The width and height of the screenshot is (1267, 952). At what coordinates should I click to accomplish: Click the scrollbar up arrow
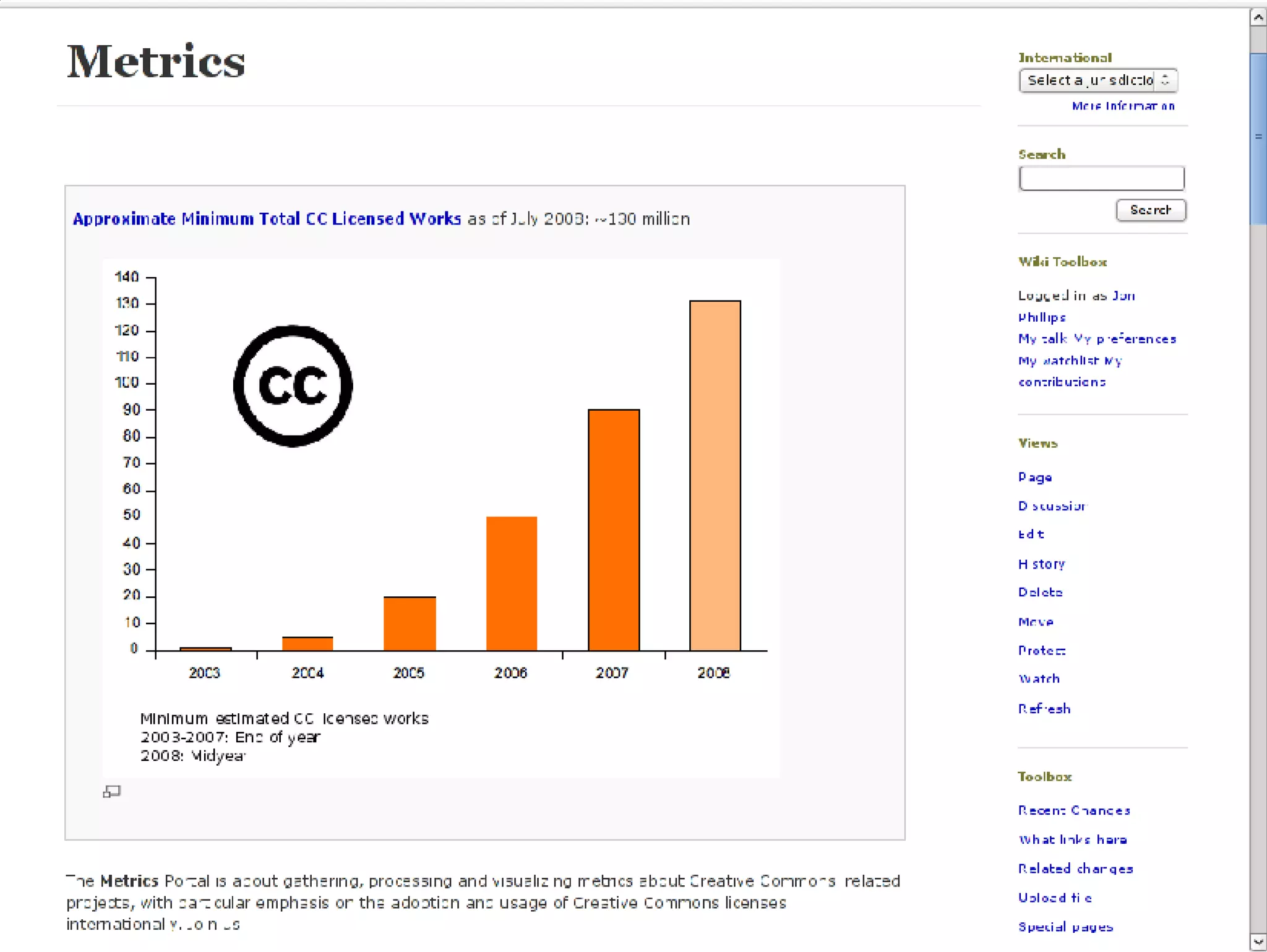point(1258,17)
